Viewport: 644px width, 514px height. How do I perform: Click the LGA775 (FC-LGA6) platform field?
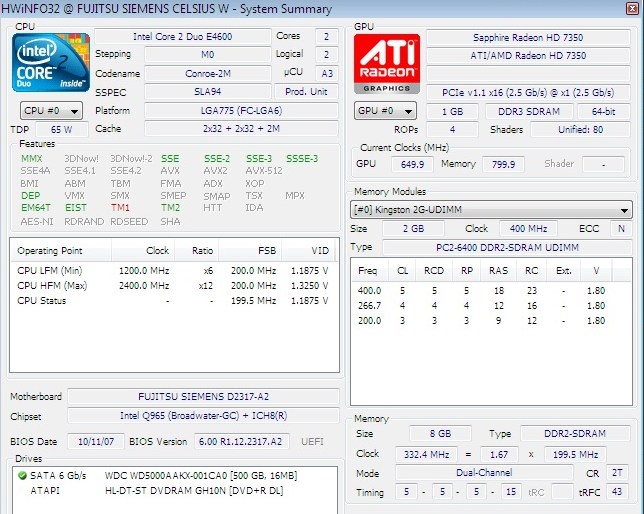(x=242, y=111)
